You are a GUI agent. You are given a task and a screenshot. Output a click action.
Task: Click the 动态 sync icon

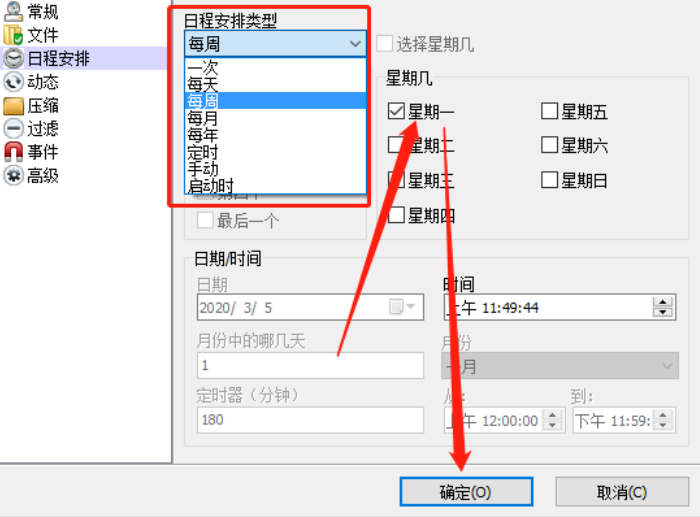point(13,82)
